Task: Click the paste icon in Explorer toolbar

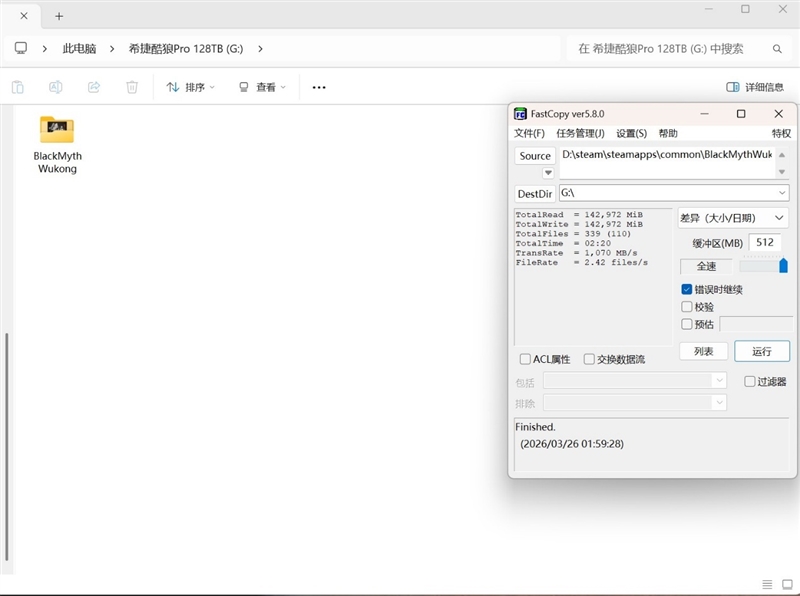Action: coord(17,88)
